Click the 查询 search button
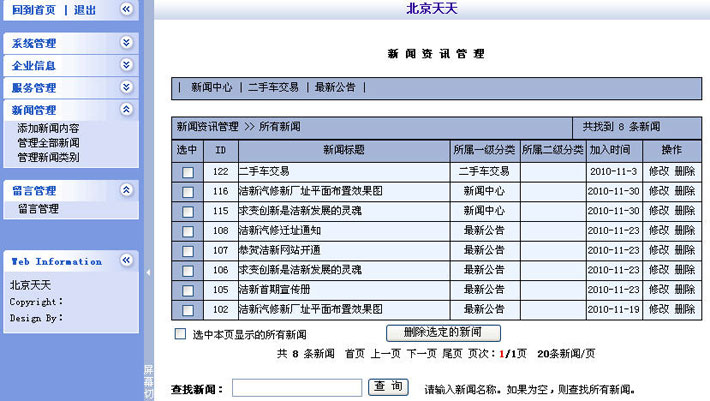 389,387
